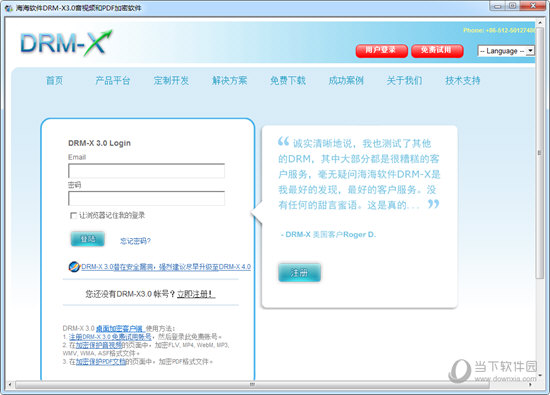Open the 技术支持 menu item

(463, 81)
